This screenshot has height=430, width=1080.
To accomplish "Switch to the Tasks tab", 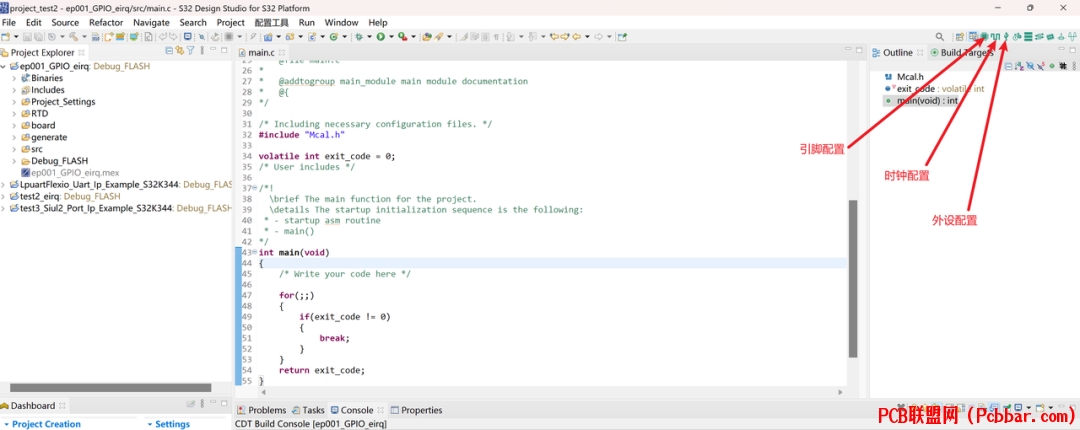I will (x=308, y=410).
